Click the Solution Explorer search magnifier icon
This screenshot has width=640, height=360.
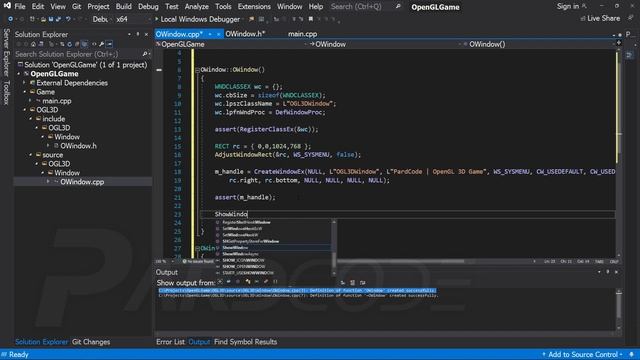144,54
